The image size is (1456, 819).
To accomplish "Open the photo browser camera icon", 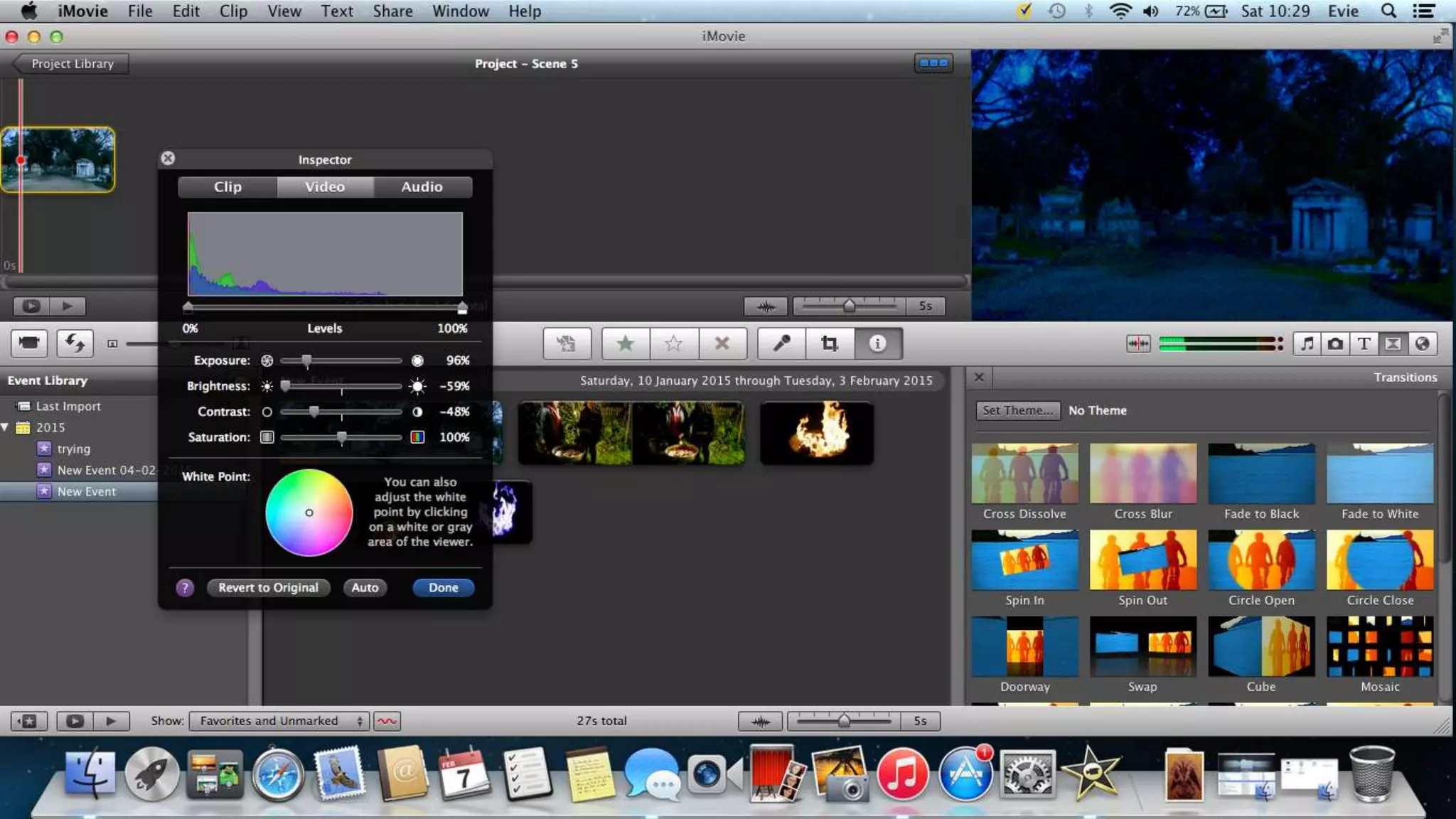I will [x=1335, y=343].
